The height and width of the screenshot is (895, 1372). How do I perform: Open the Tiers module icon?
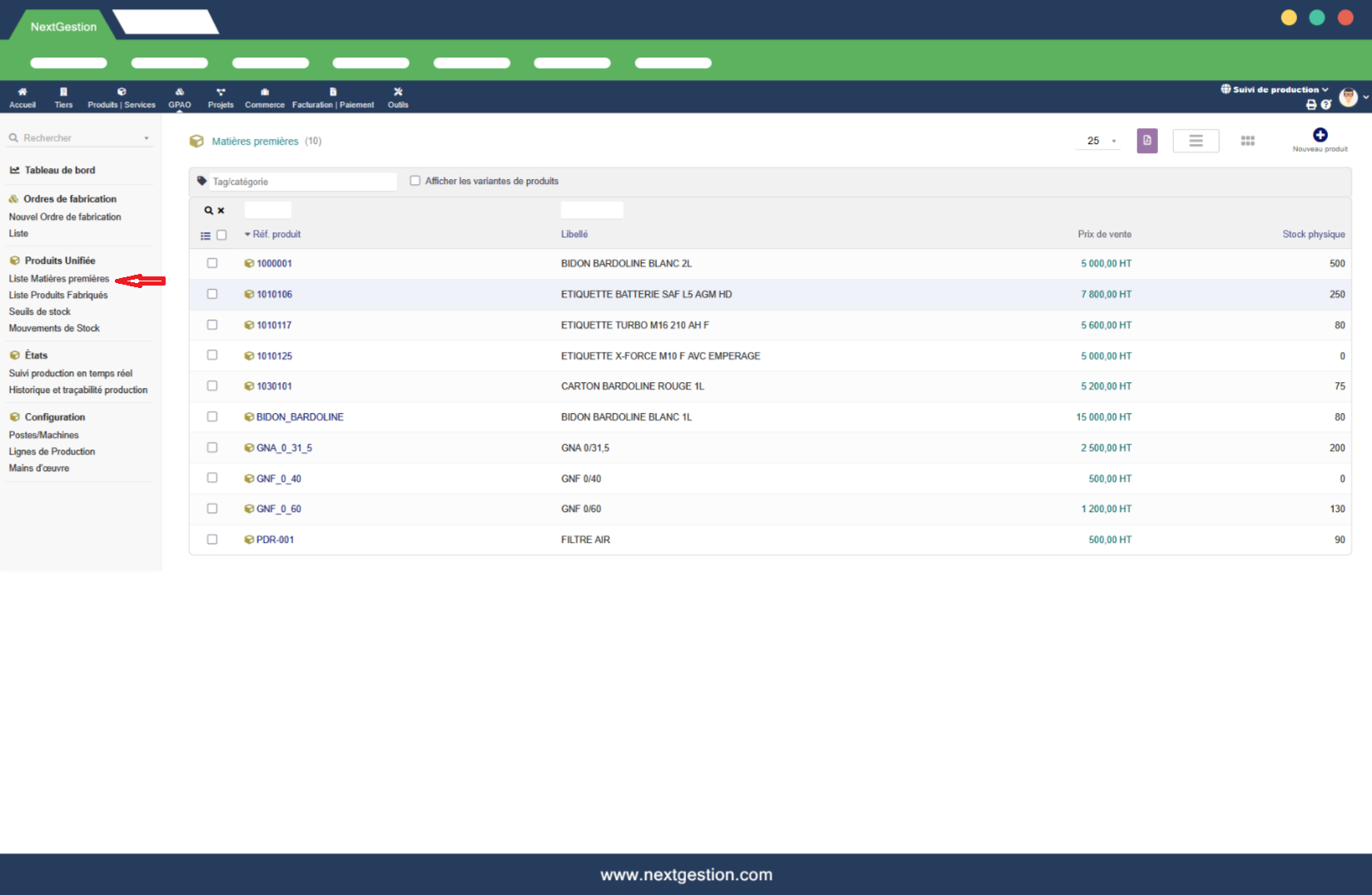click(x=63, y=92)
